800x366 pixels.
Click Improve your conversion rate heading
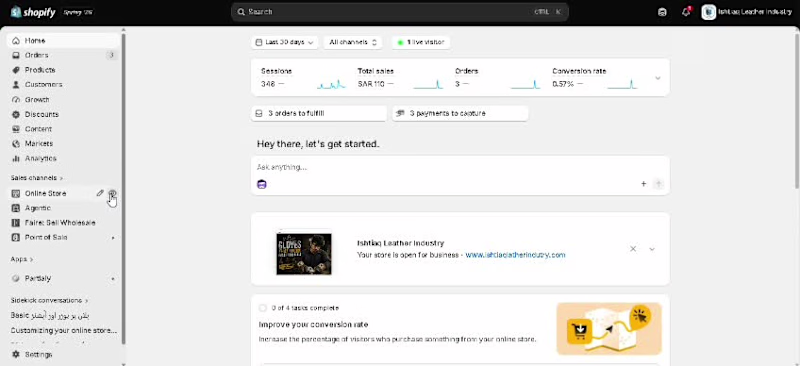pos(313,325)
